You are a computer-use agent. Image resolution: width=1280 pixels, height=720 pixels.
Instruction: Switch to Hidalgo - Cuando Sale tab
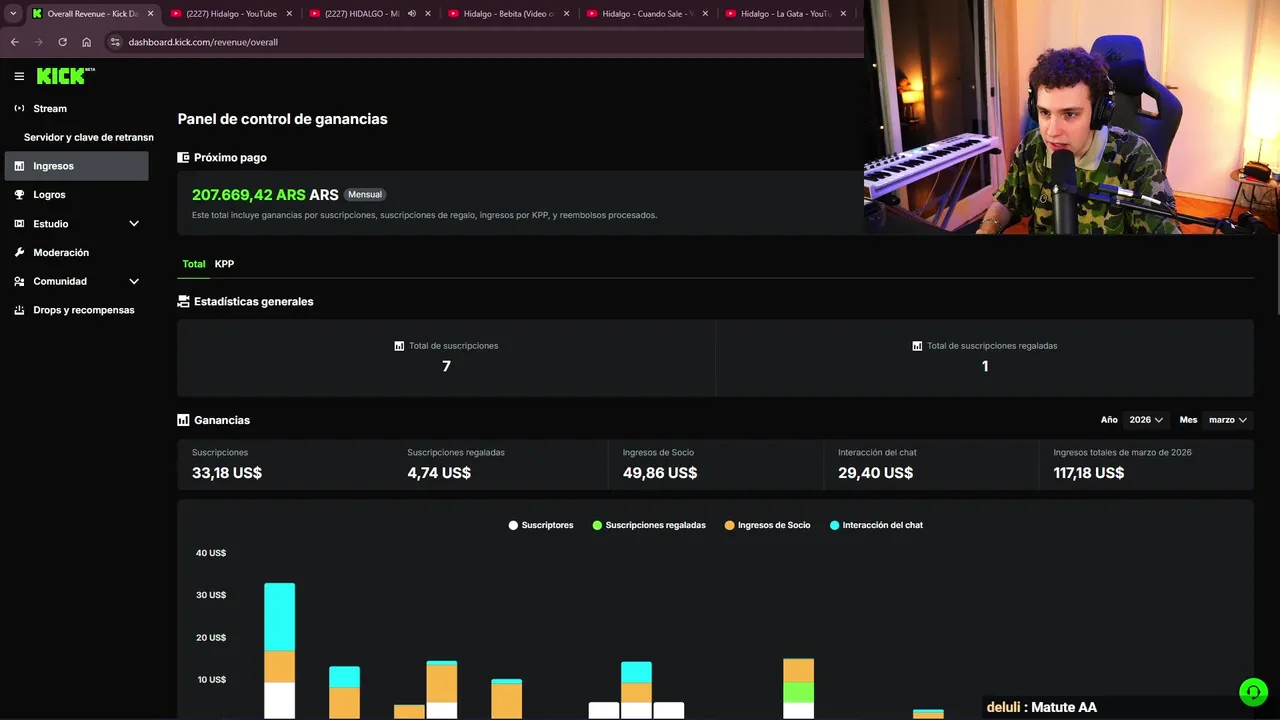point(647,14)
